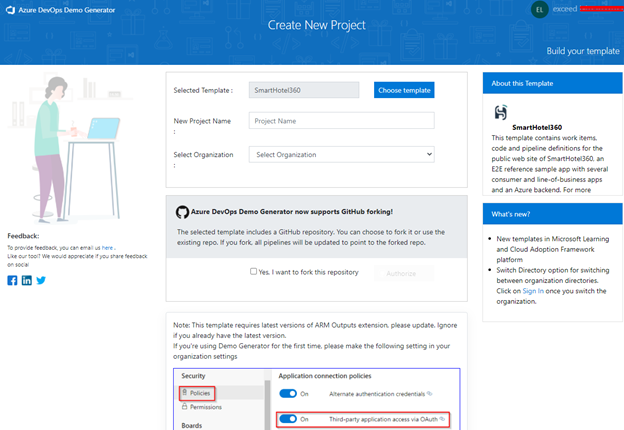
Task: Click info icon after Third-party application access
Action: pos(442,419)
